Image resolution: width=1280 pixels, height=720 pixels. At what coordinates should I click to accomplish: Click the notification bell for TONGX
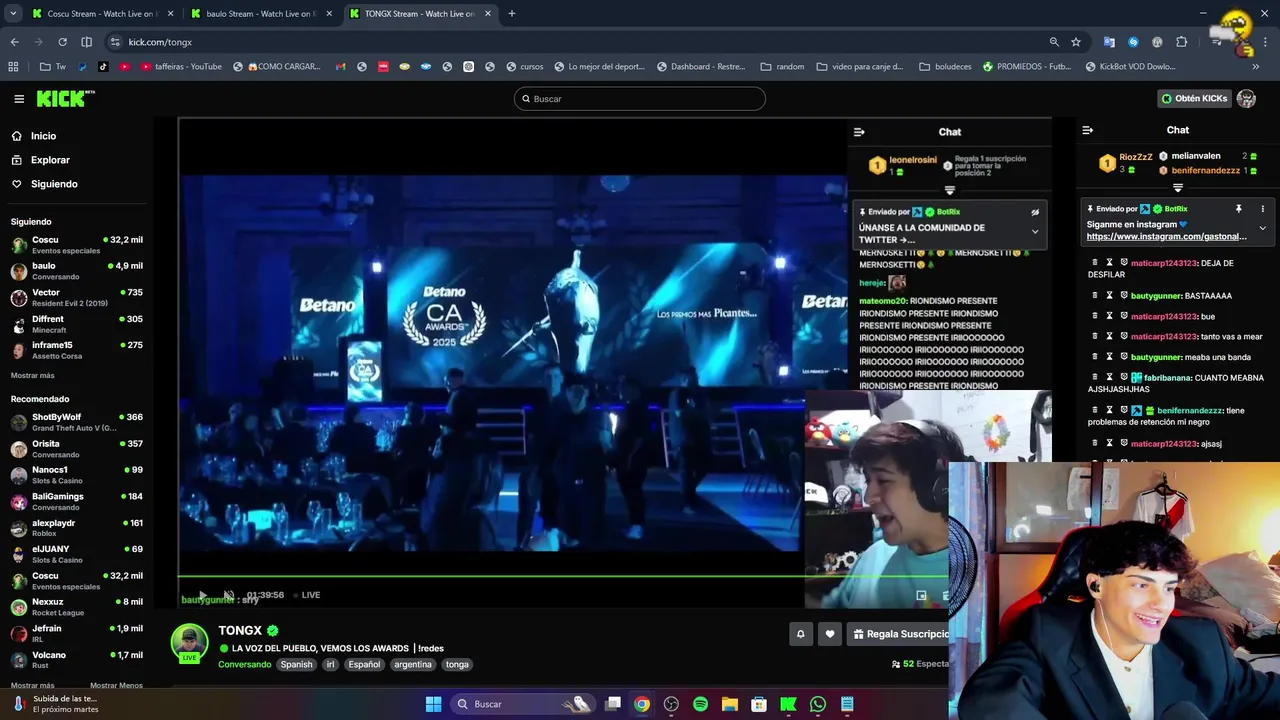point(800,633)
